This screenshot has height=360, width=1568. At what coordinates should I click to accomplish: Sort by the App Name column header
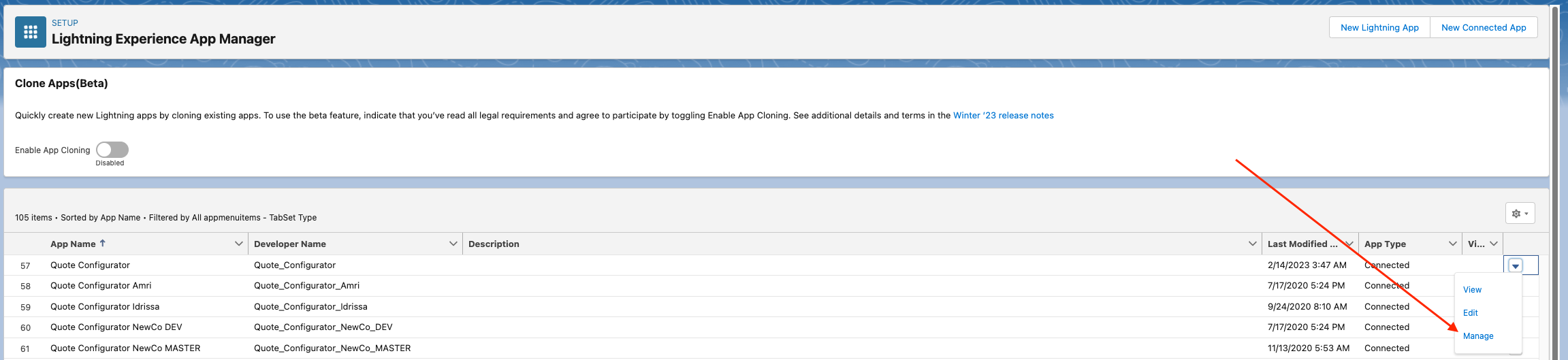pos(73,244)
